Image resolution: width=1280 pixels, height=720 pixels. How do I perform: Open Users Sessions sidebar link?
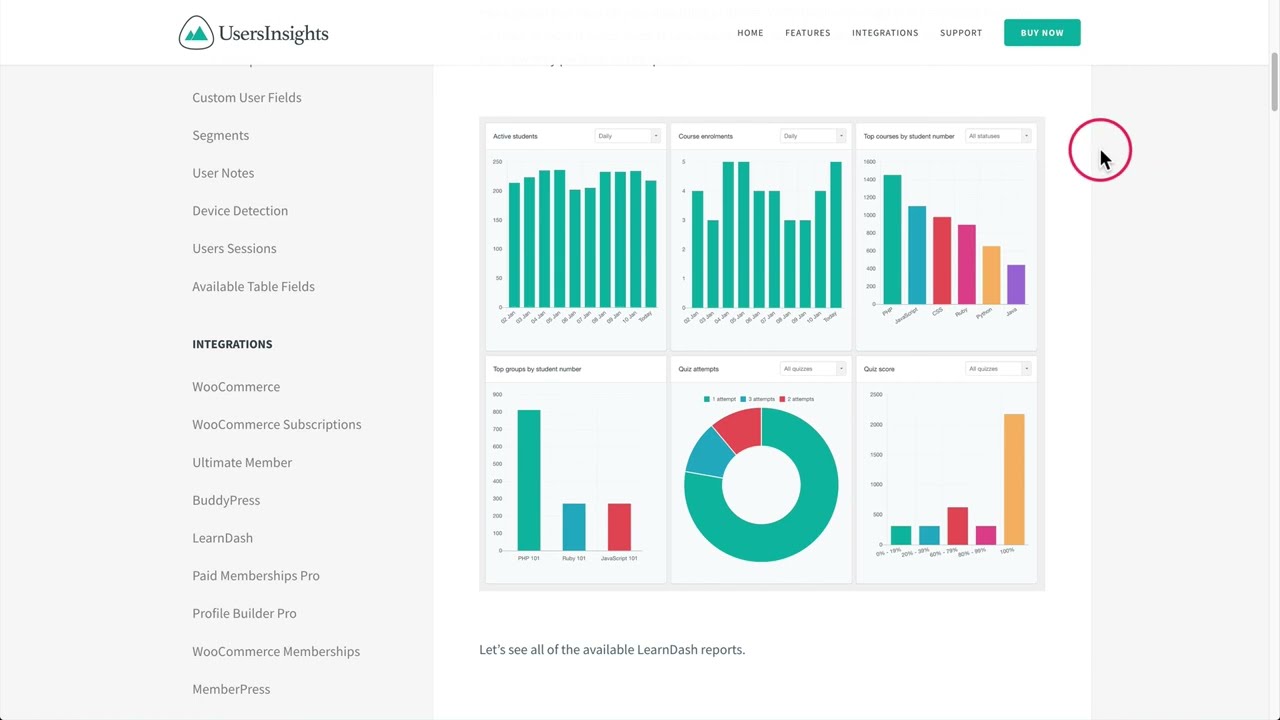click(x=234, y=248)
